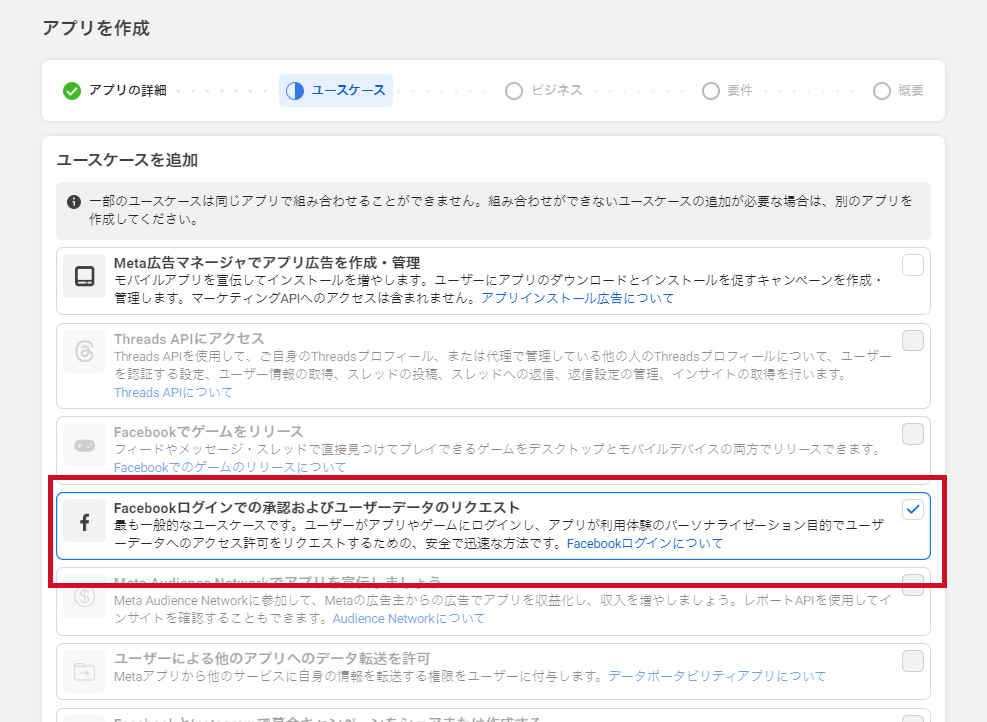Click the Facebookでゲームをリリース title
This screenshot has width=987, height=722.
(x=208, y=432)
